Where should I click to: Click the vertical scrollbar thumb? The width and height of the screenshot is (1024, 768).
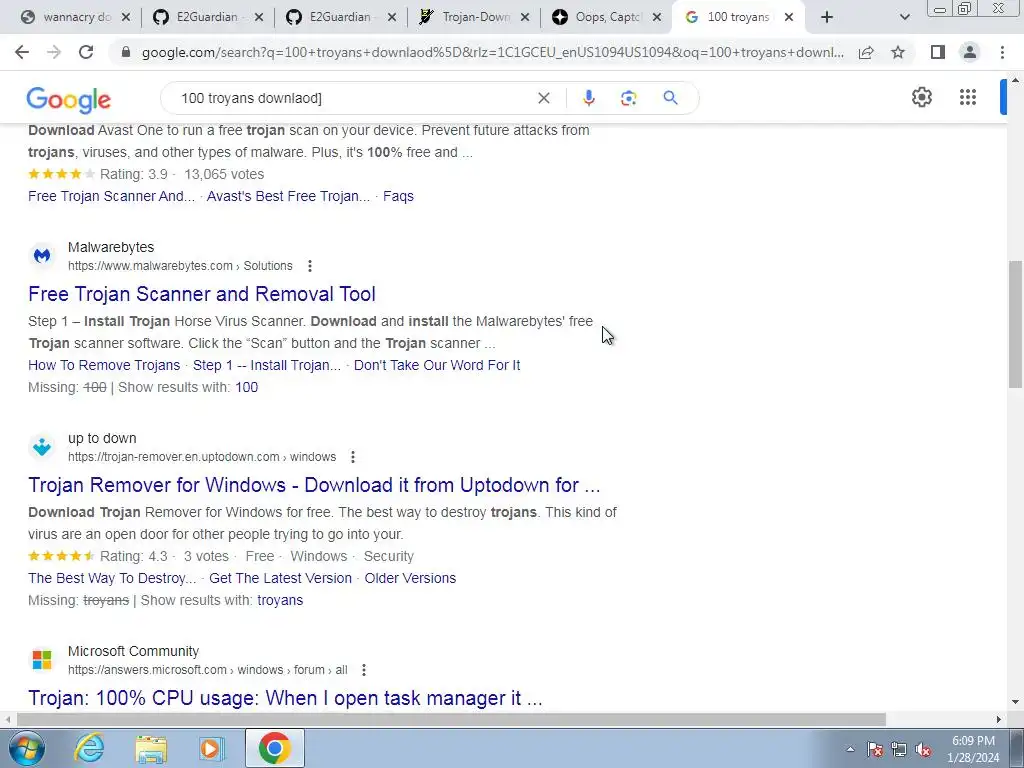click(x=1015, y=324)
